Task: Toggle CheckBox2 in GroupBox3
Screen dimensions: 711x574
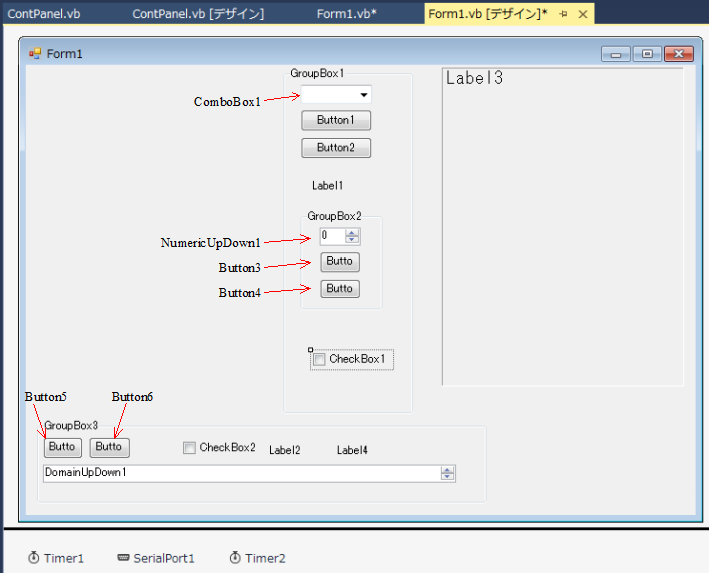Action: (190, 448)
